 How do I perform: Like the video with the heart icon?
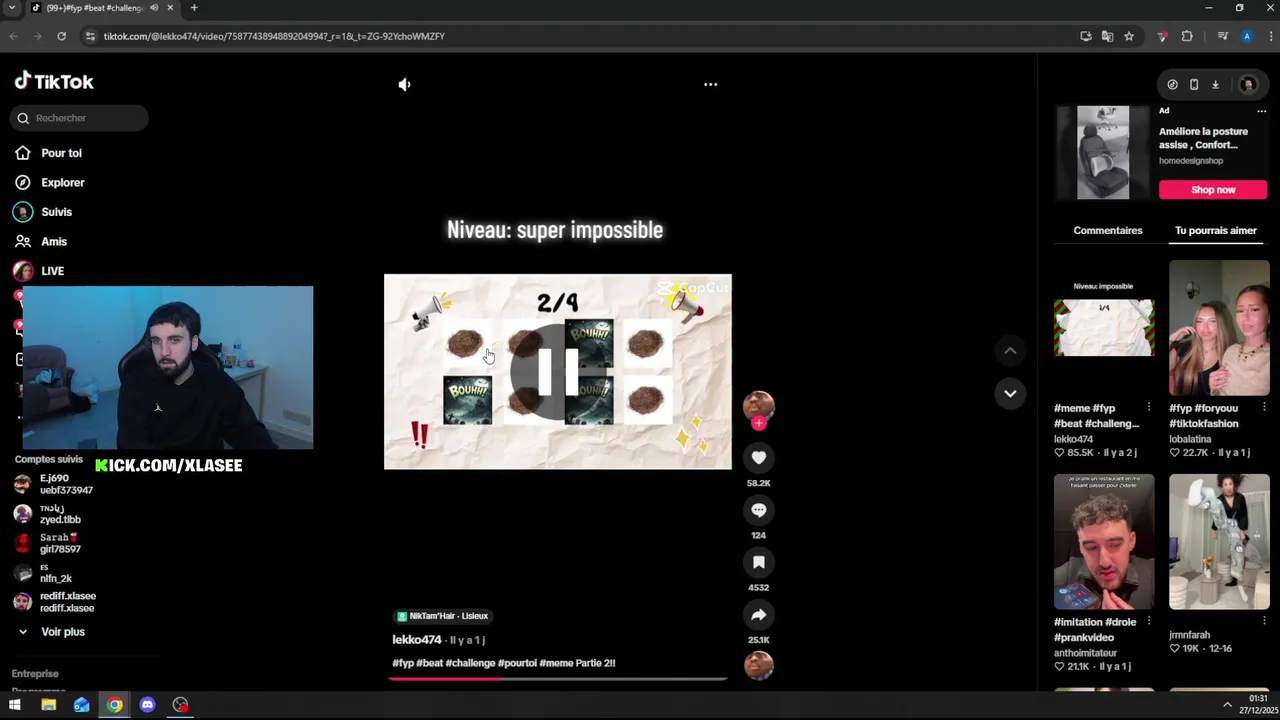point(759,458)
